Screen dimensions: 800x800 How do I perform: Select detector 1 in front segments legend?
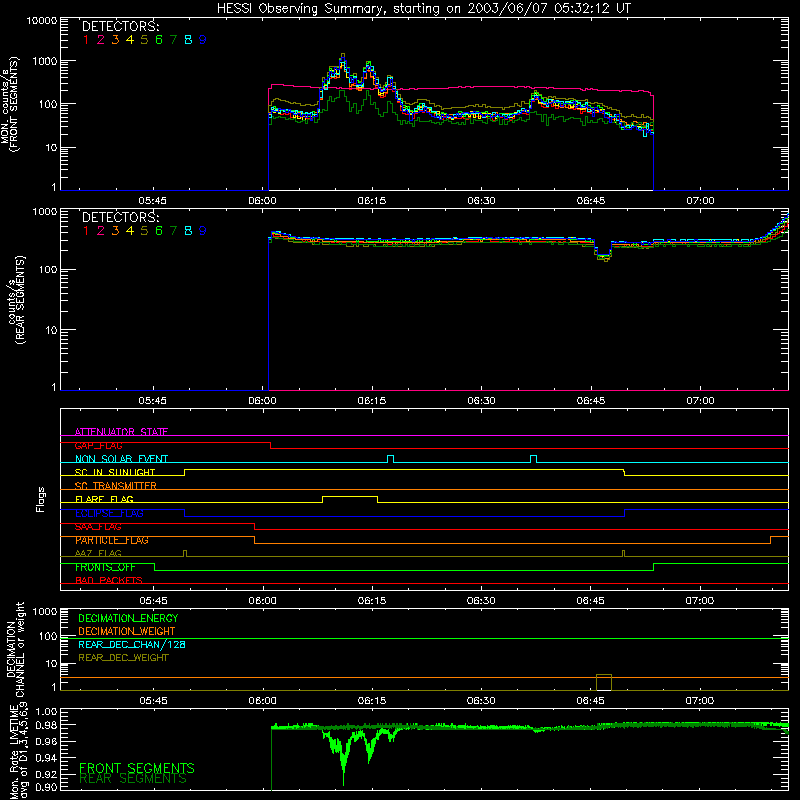86,40
